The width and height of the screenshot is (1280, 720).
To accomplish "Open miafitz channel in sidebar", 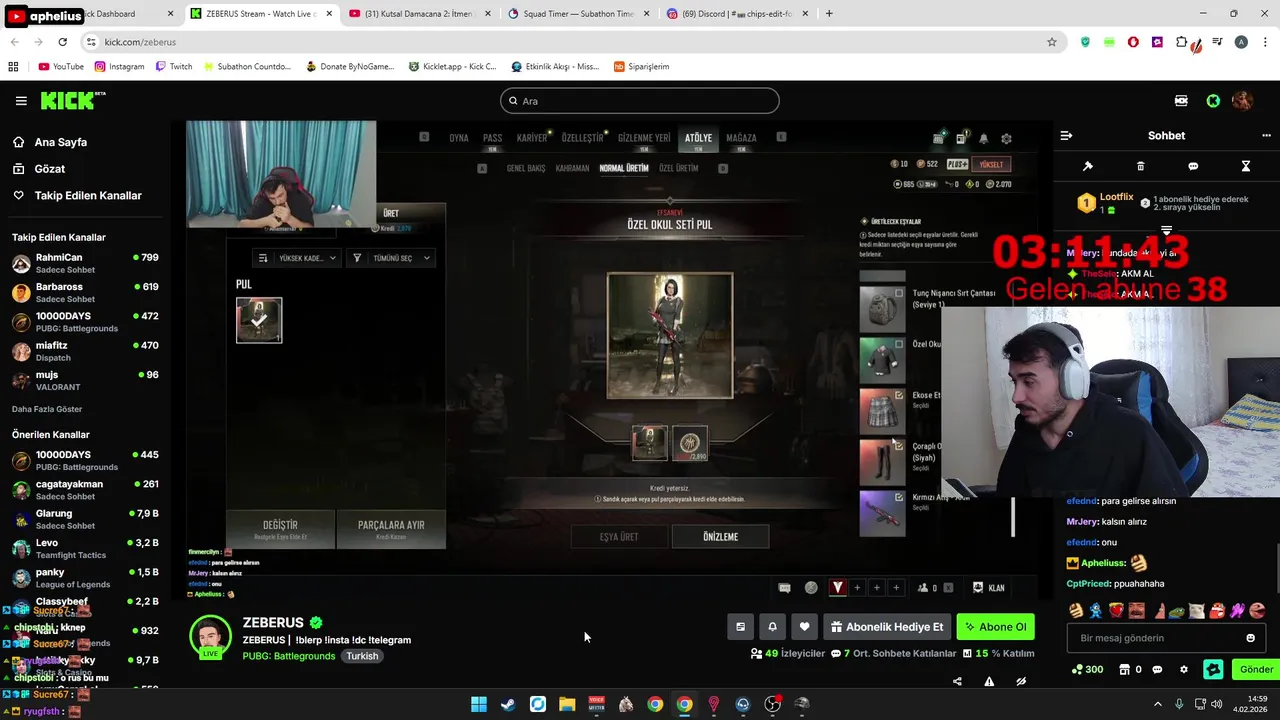I will 85,351.
